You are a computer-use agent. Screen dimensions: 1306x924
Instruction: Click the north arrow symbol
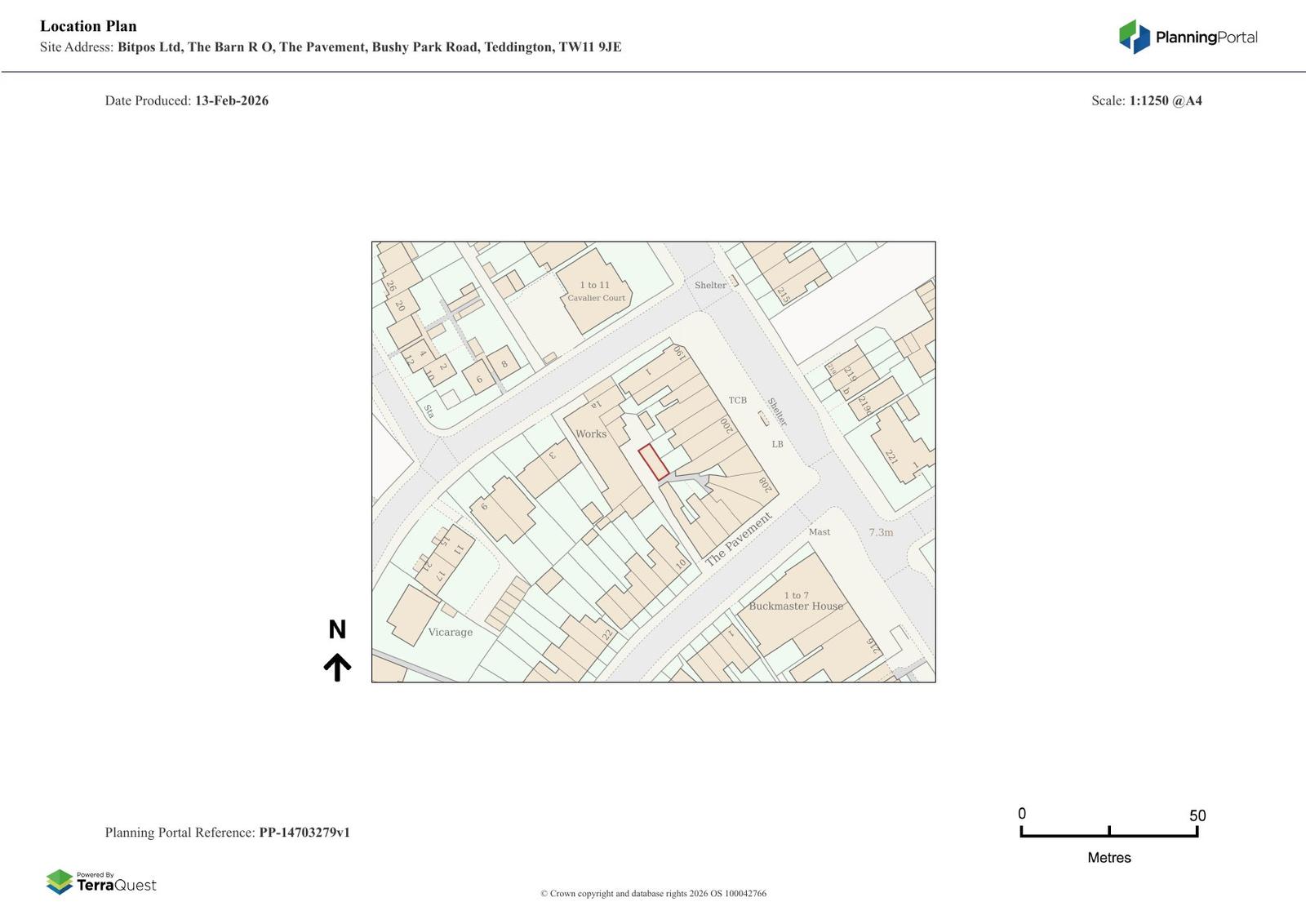pos(337,667)
